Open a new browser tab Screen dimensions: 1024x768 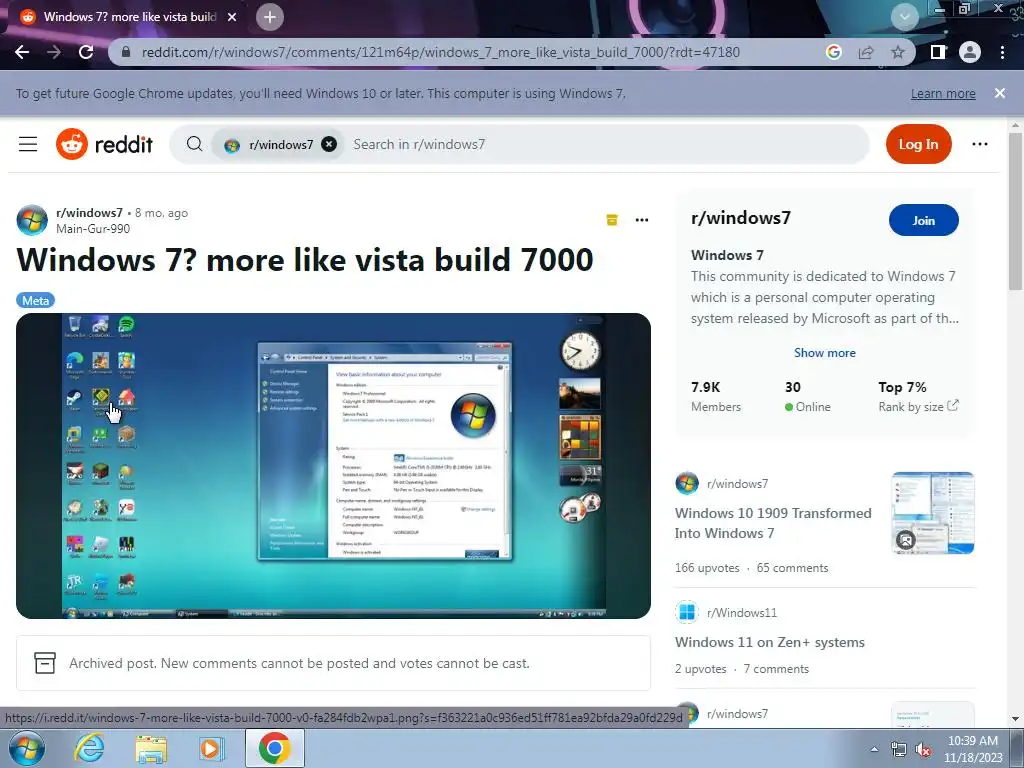(x=270, y=17)
